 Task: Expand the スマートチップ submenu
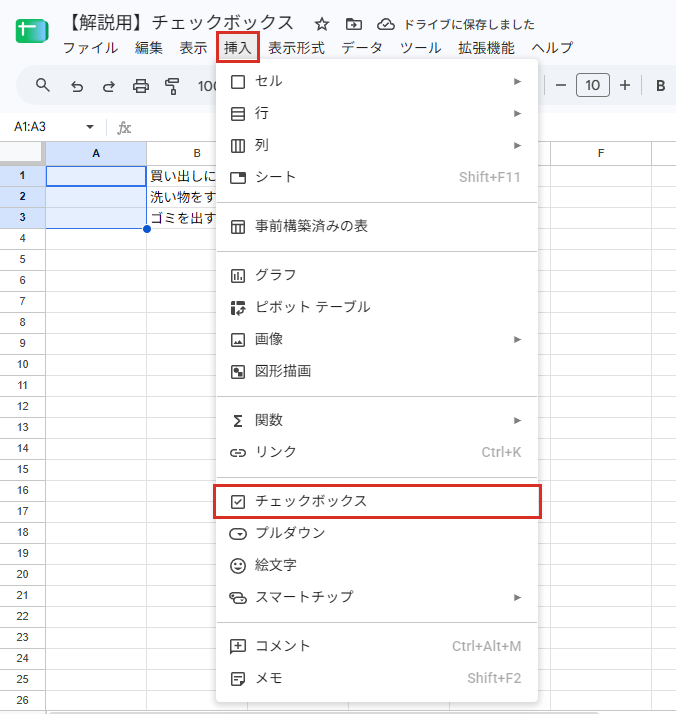[377, 597]
